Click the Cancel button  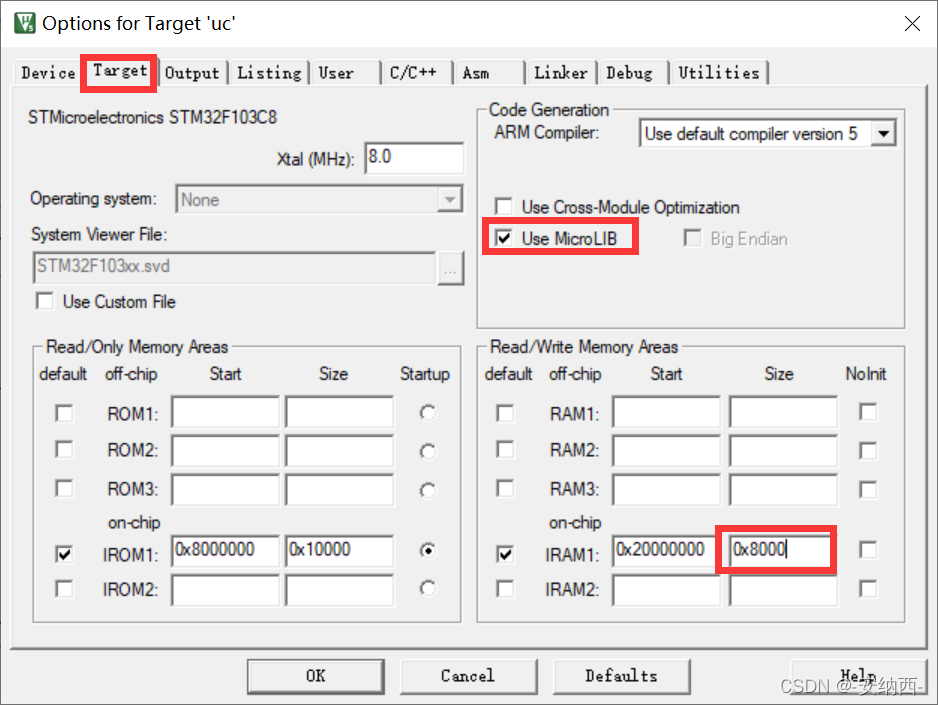[468, 676]
